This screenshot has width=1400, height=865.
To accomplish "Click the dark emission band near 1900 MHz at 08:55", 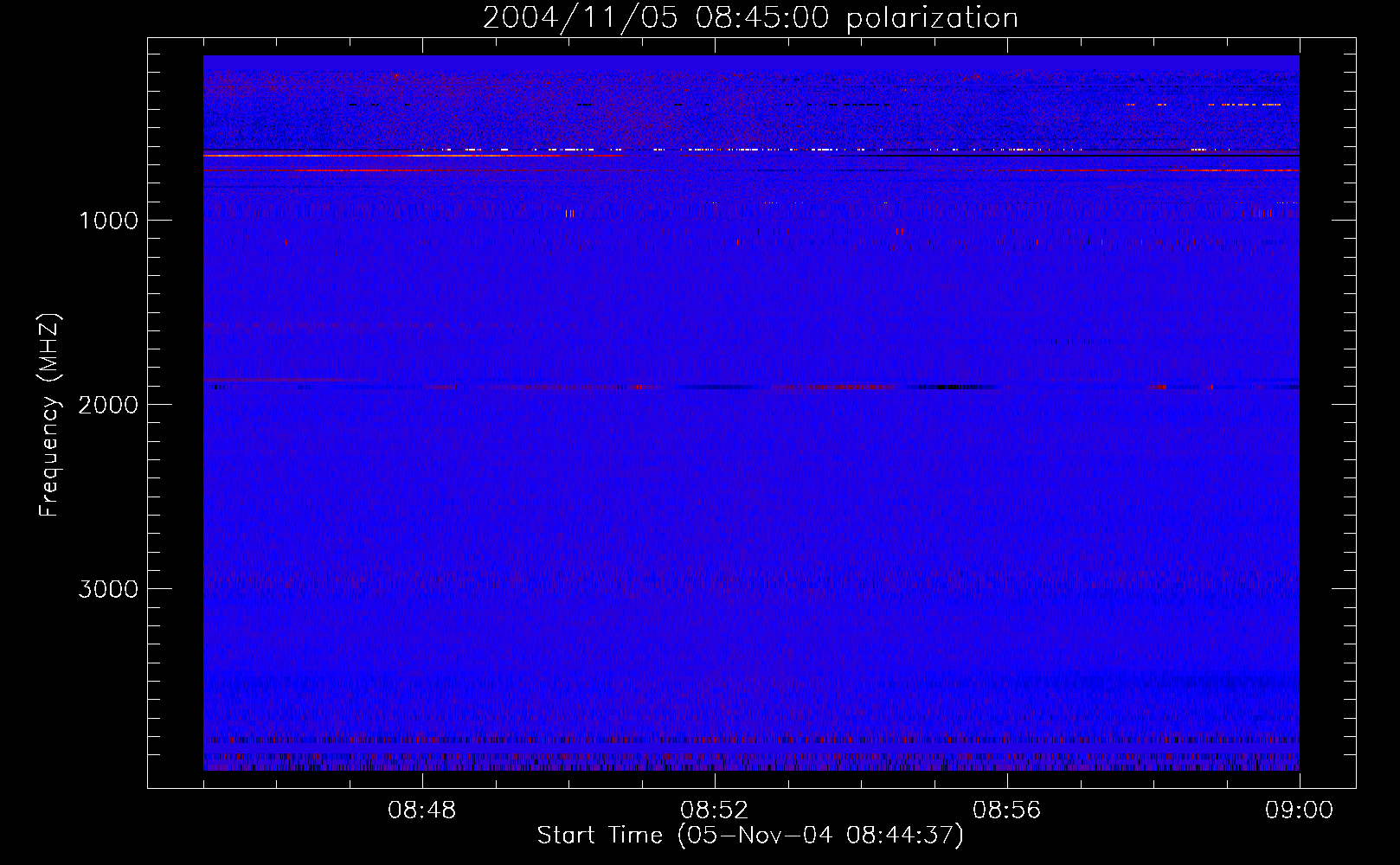I will [x=952, y=387].
